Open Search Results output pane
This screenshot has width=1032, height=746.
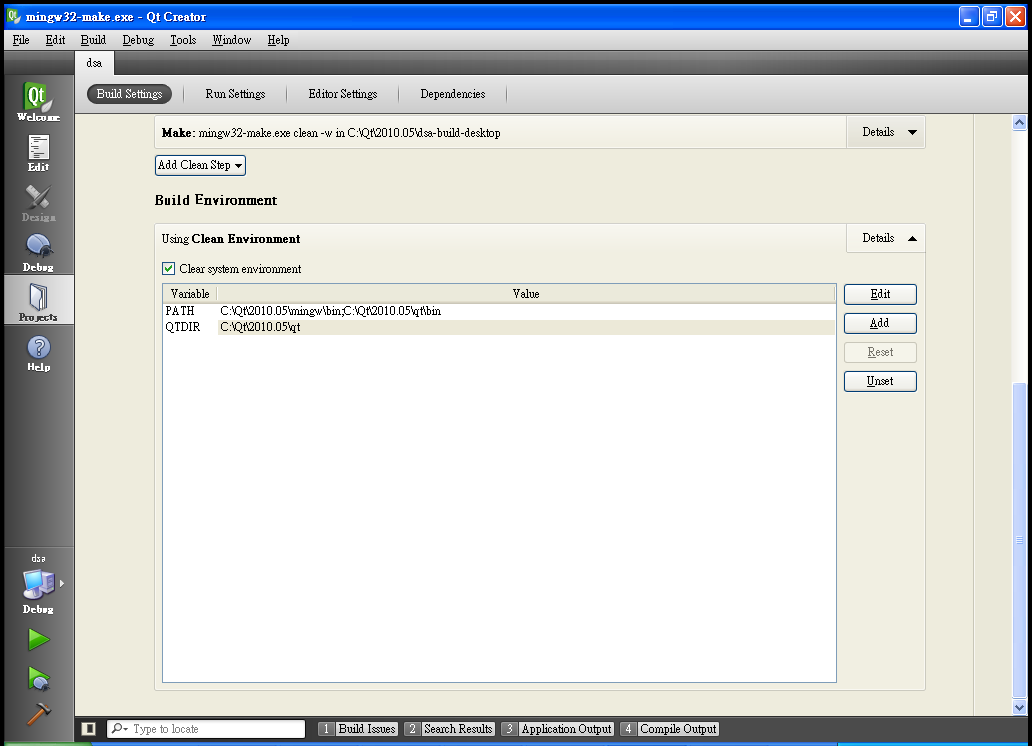point(450,729)
